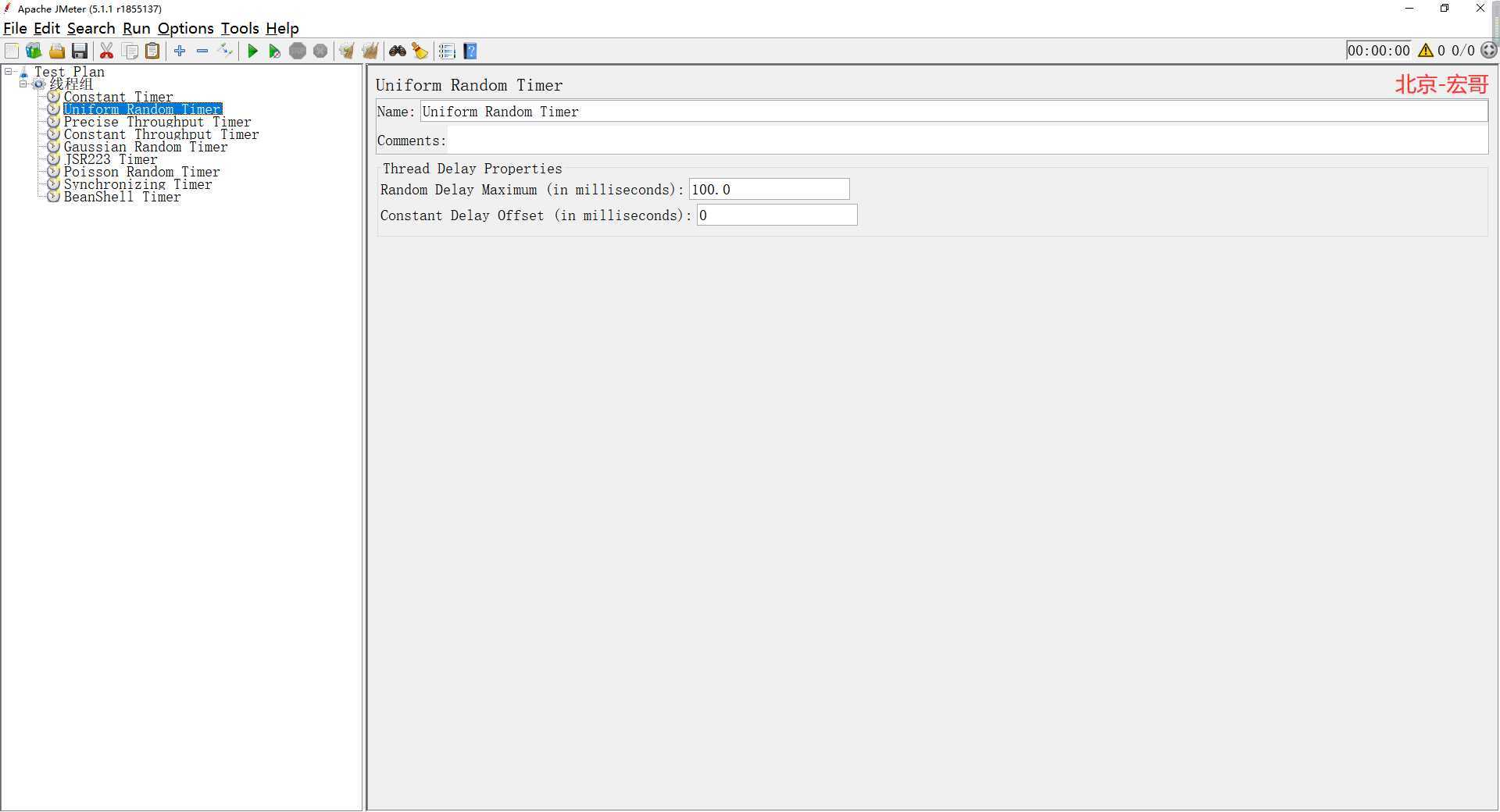Click the Comments input field
The height and width of the screenshot is (812, 1500).
967,141
